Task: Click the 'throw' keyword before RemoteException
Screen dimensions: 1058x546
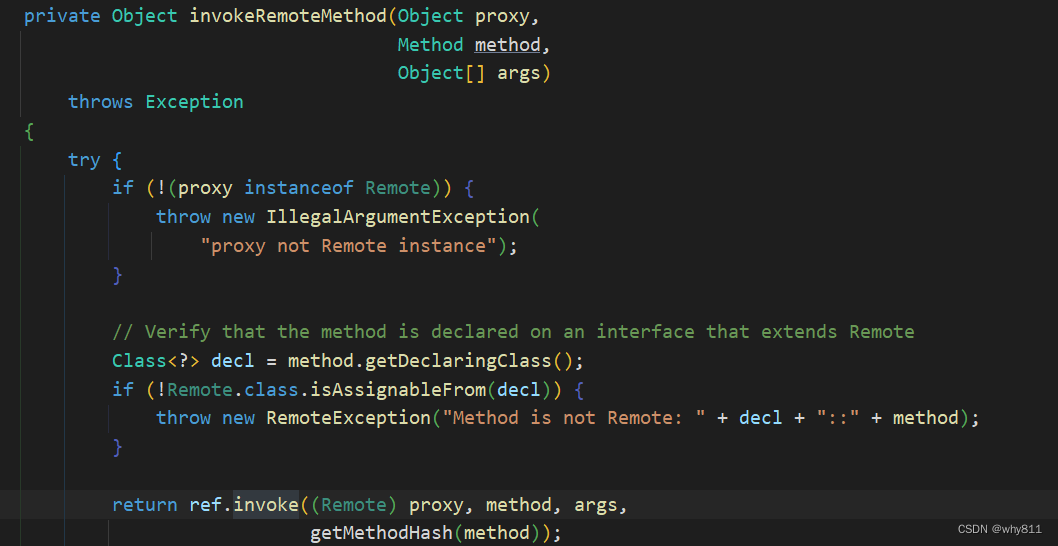Action: pos(184,418)
